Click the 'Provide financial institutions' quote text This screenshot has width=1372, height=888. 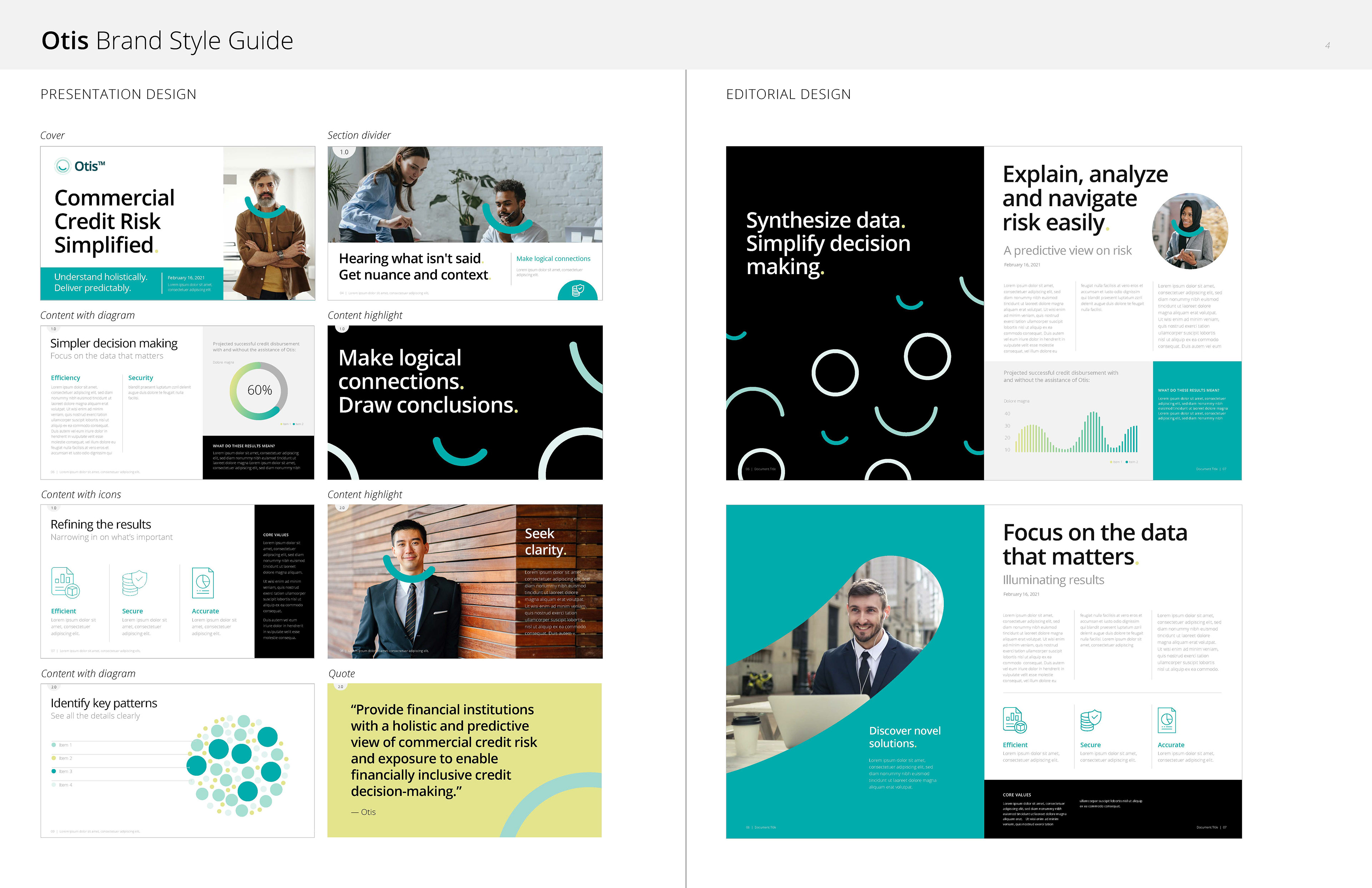click(444, 750)
